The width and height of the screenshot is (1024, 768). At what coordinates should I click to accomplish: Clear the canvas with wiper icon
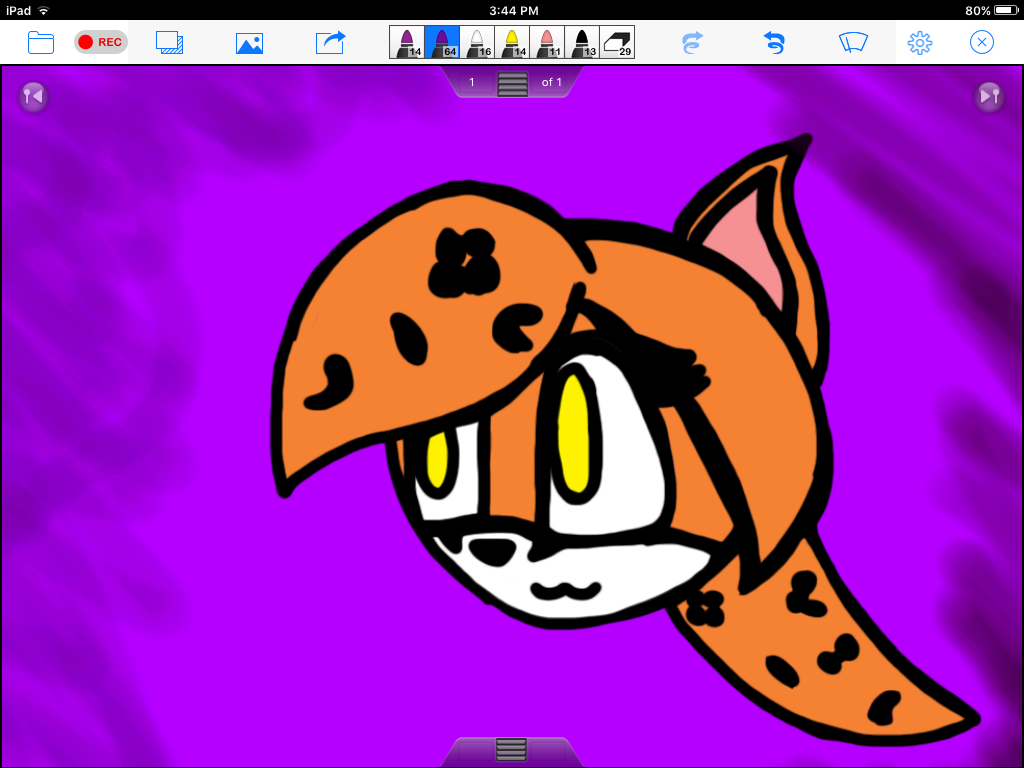point(853,42)
